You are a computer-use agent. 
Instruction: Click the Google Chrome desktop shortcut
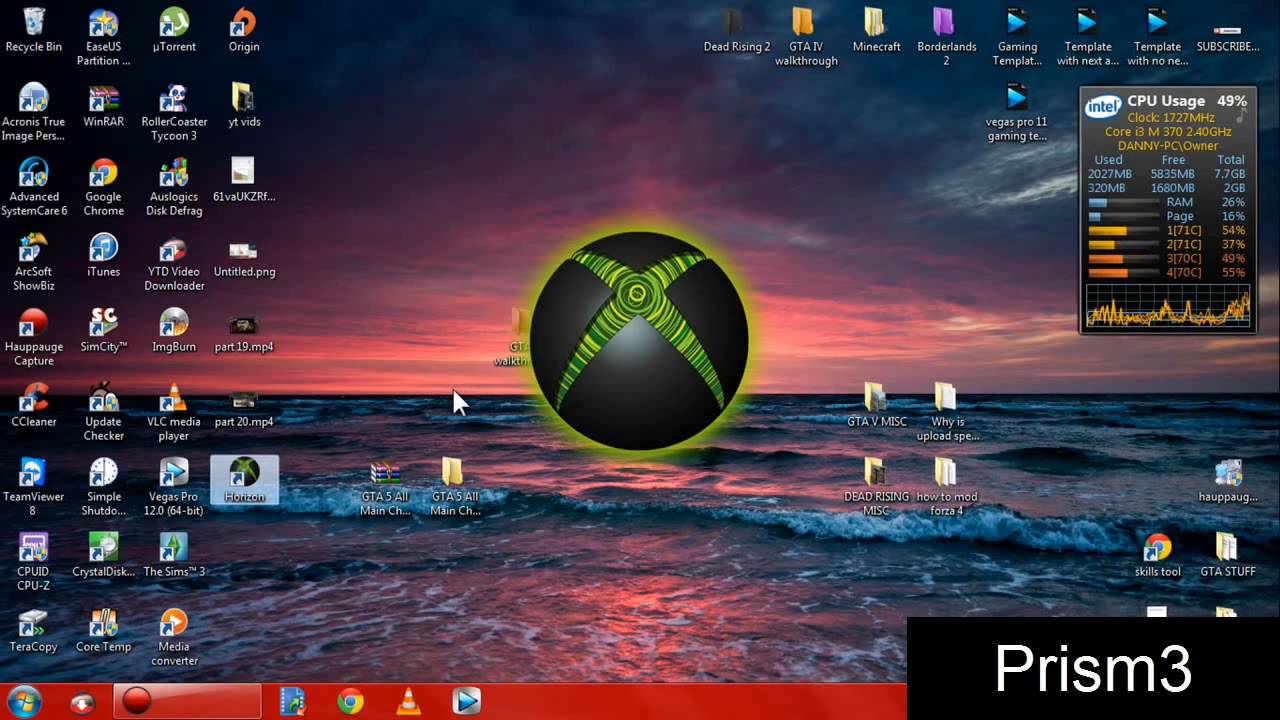pyautogui.click(x=103, y=187)
